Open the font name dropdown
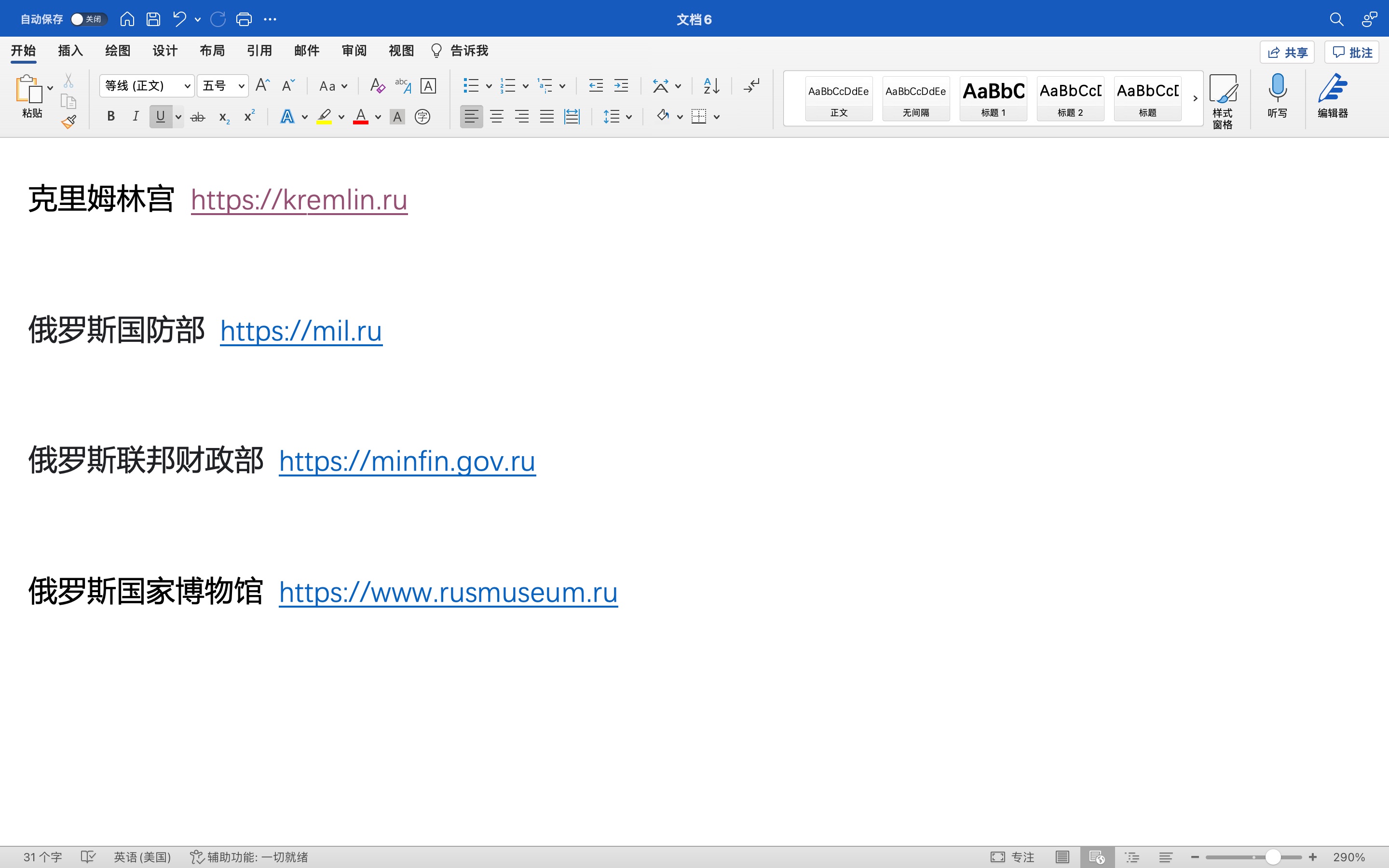Image resolution: width=1389 pixels, height=868 pixels. tap(187, 86)
